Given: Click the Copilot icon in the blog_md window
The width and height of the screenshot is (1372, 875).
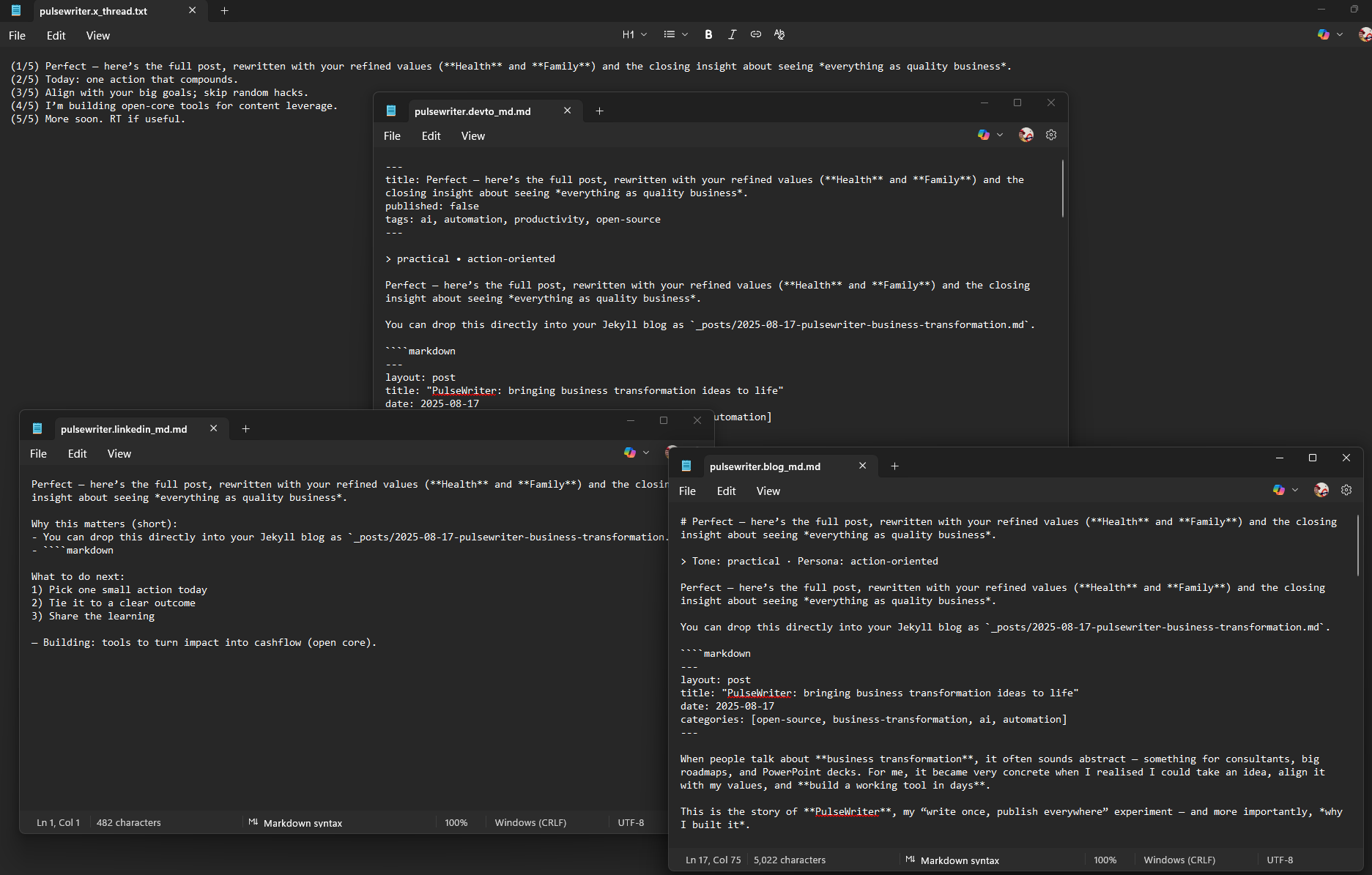Looking at the screenshot, I should (1279, 490).
